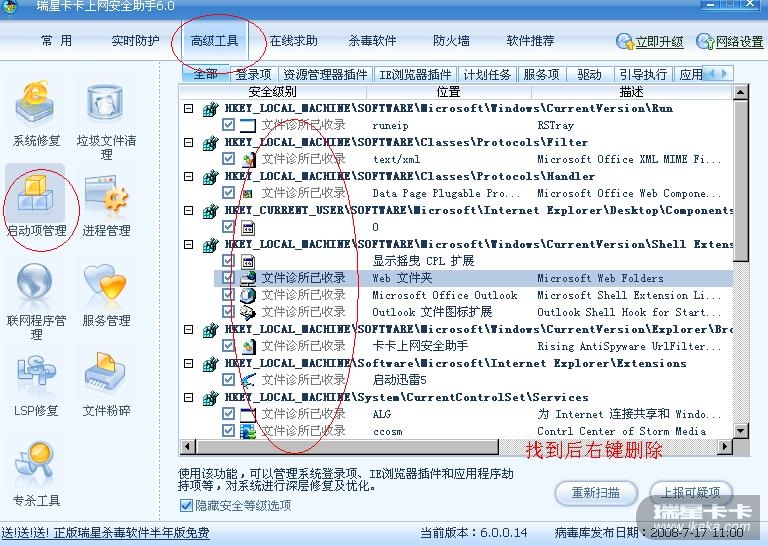Uncheck 启动迅雷5 entry checkbox
This screenshot has width=768, height=546.
228,380
